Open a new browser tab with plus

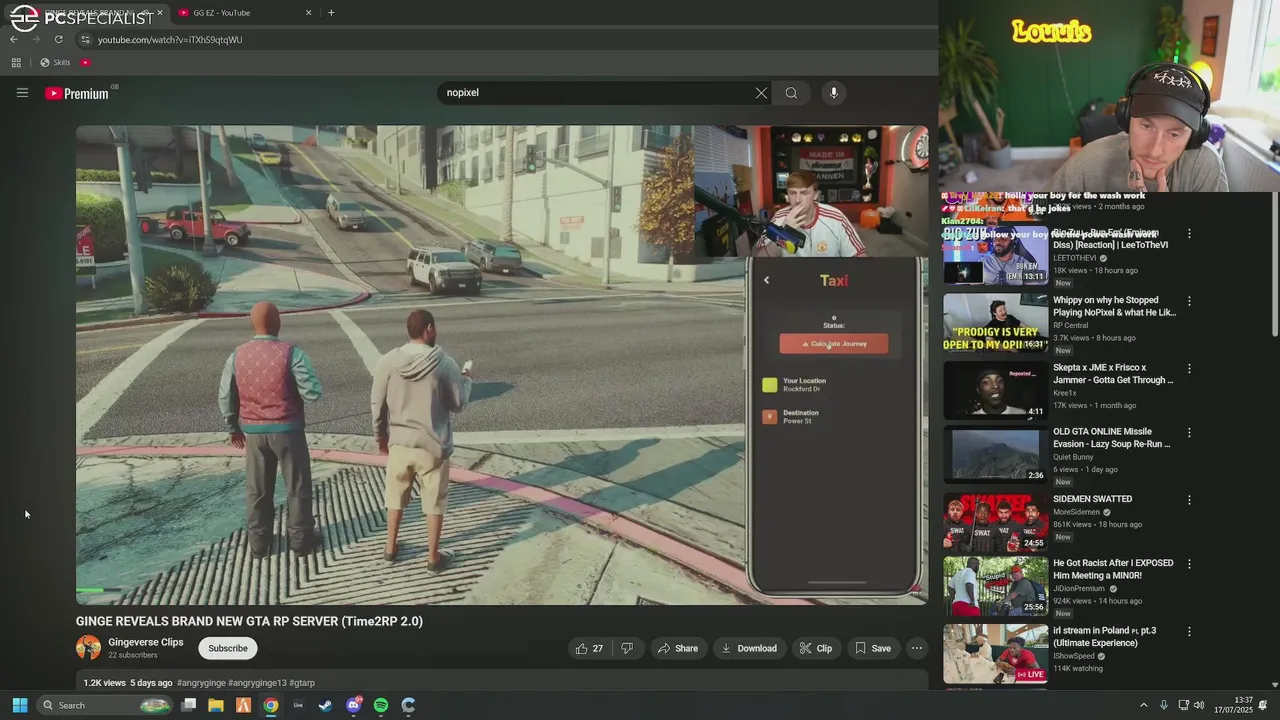[x=331, y=13]
